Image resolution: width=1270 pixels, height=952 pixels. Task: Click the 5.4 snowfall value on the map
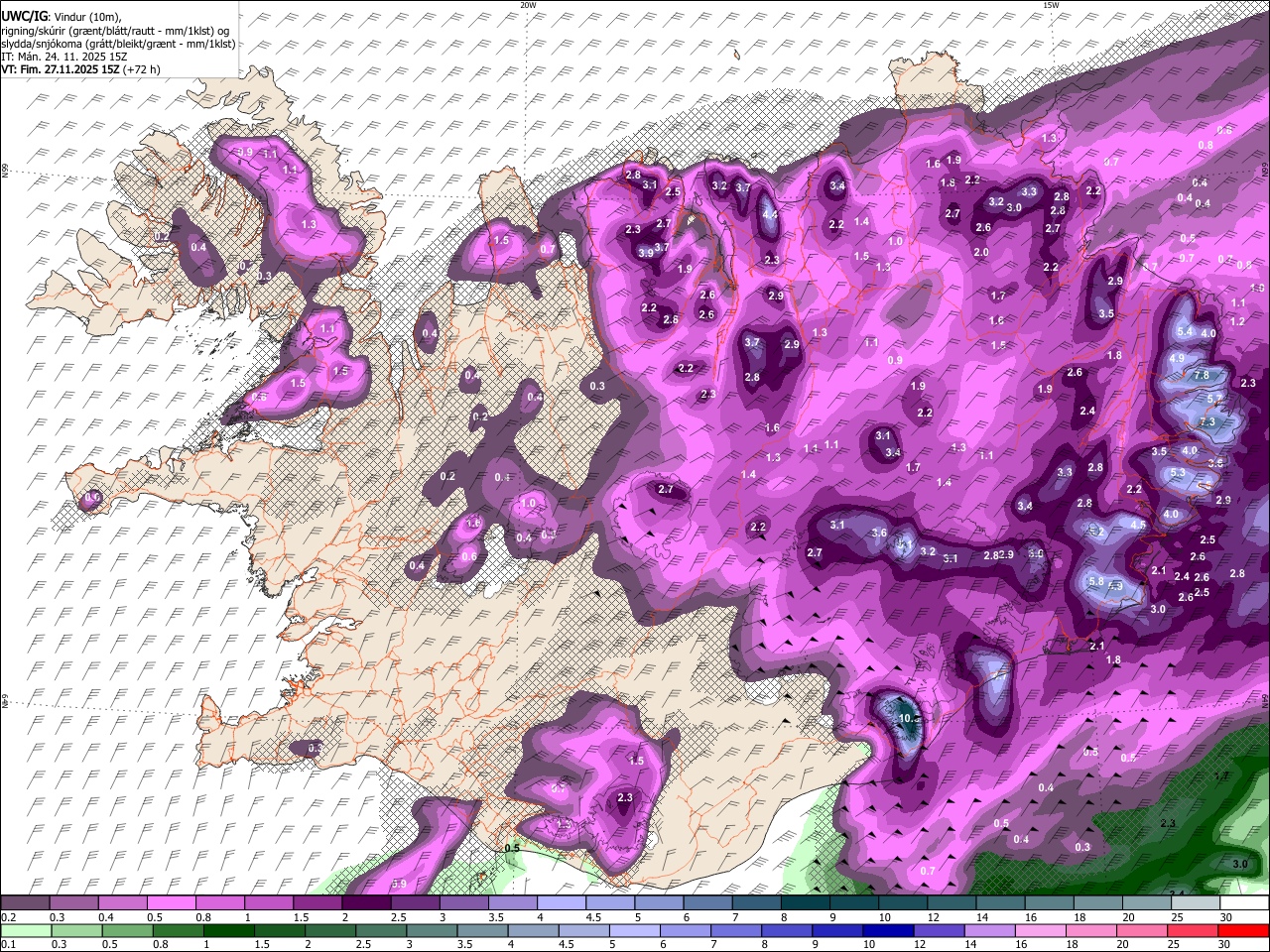tap(1184, 331)
